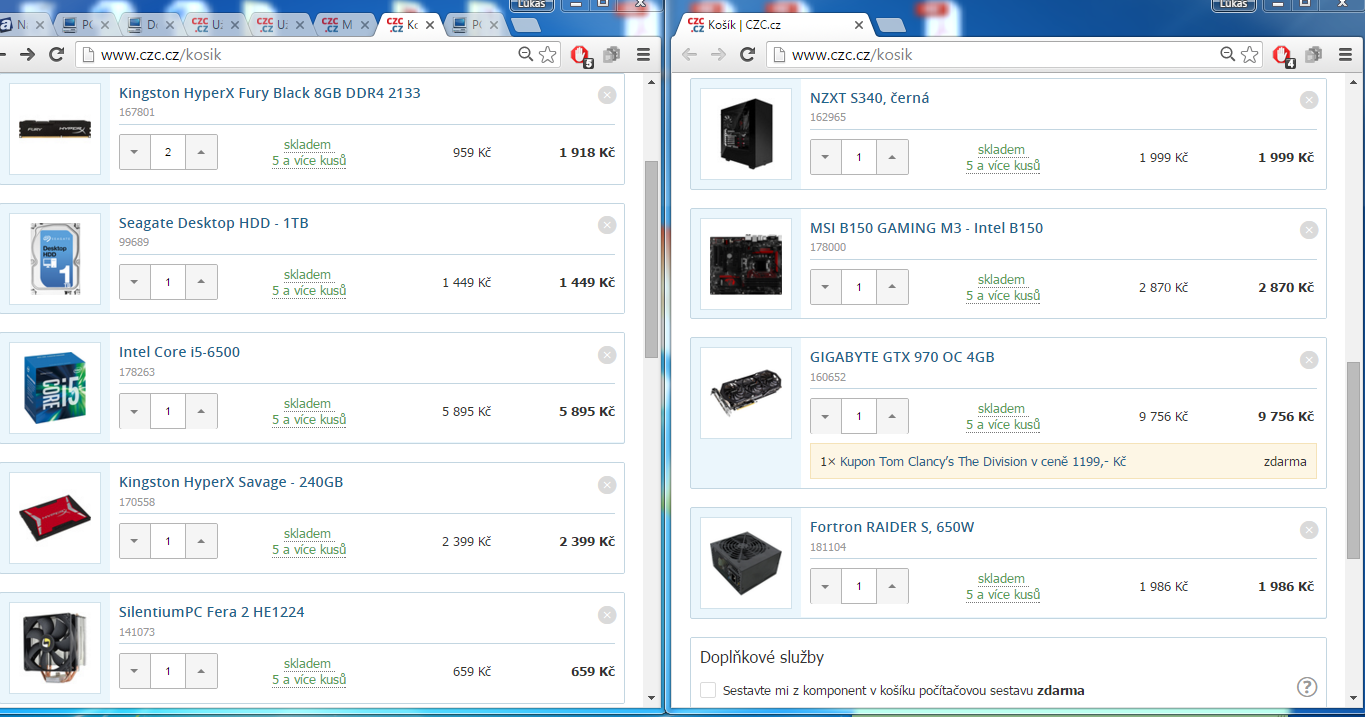
Task: Click reload icon in right browser window
Action: [747, 55]
